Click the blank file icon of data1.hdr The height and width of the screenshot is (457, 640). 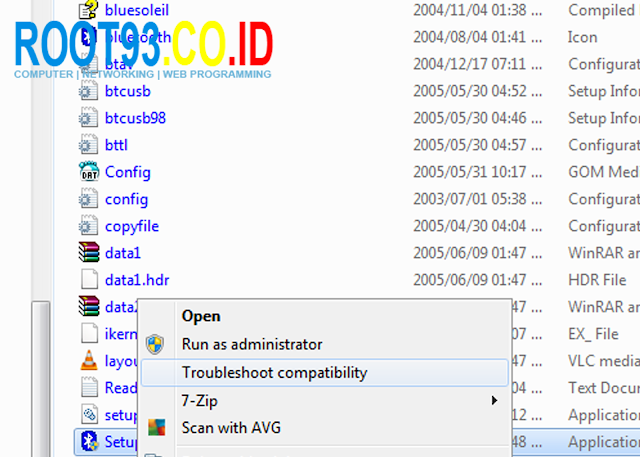89,279
